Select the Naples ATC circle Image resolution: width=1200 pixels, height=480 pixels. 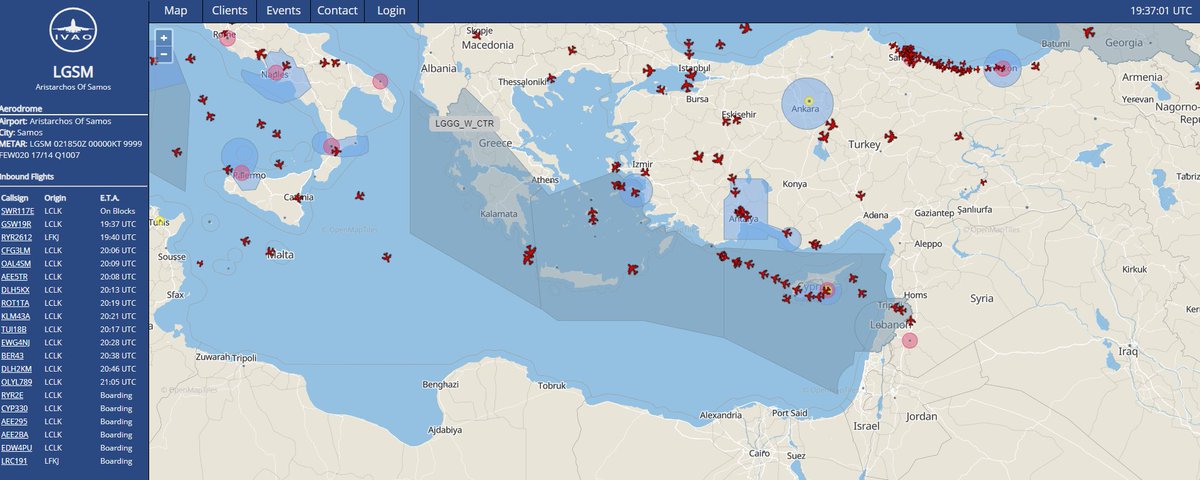pyautogui.click(x=274, y=73)
